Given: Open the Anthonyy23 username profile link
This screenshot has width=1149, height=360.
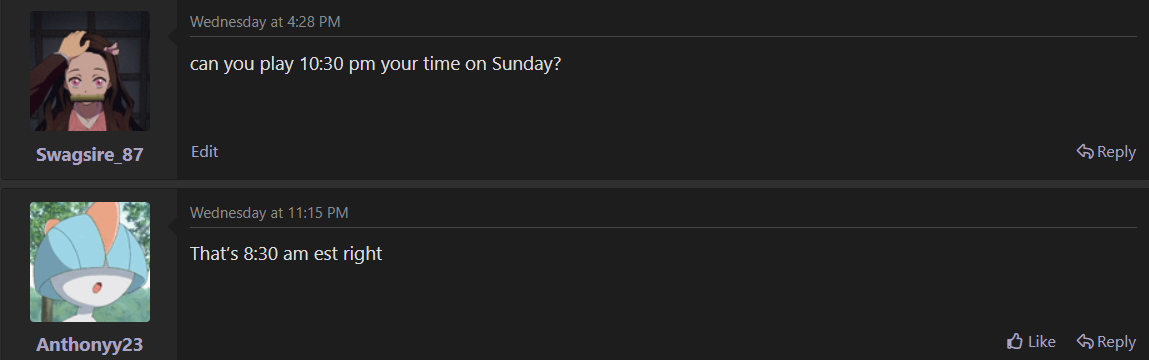Looking at the screenshot, I should 89,345.
